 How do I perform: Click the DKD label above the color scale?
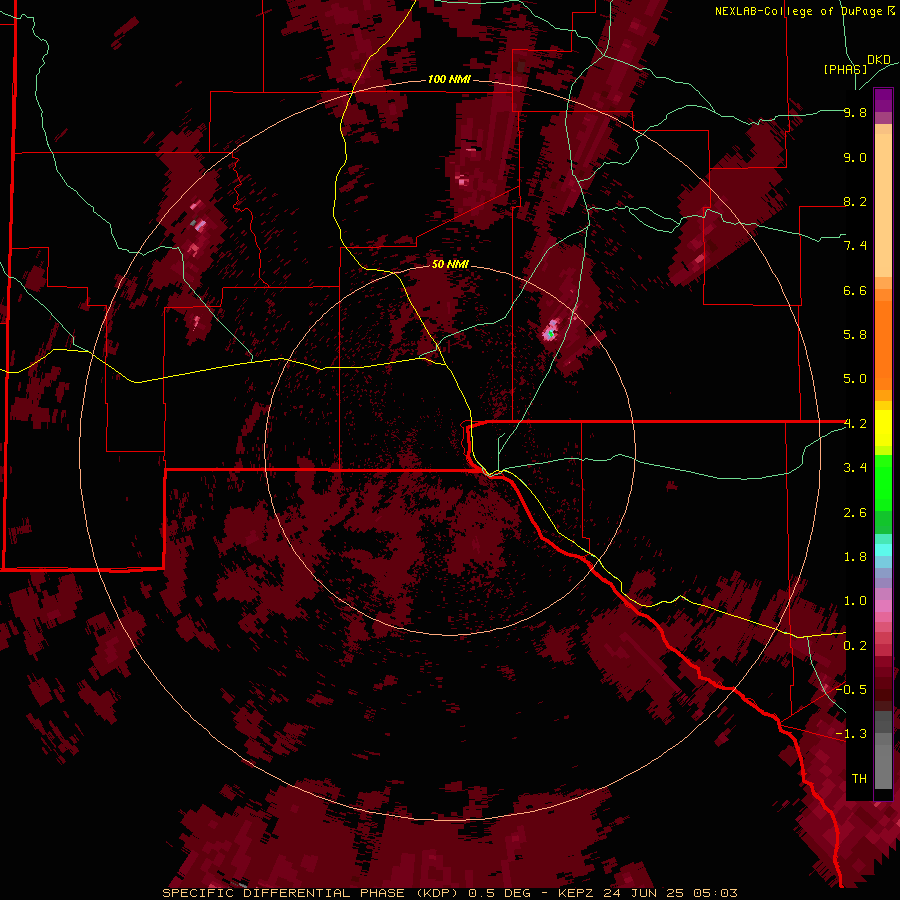tap(879, 60)
